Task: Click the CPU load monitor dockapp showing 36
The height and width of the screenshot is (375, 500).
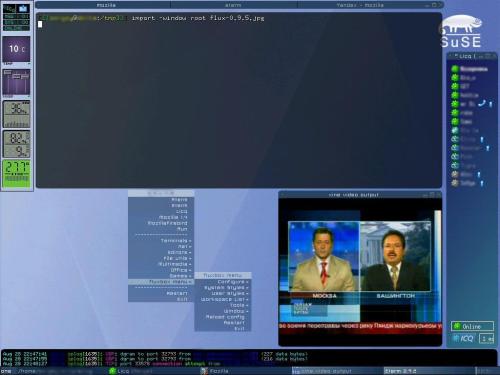Action: coord(16,114)
